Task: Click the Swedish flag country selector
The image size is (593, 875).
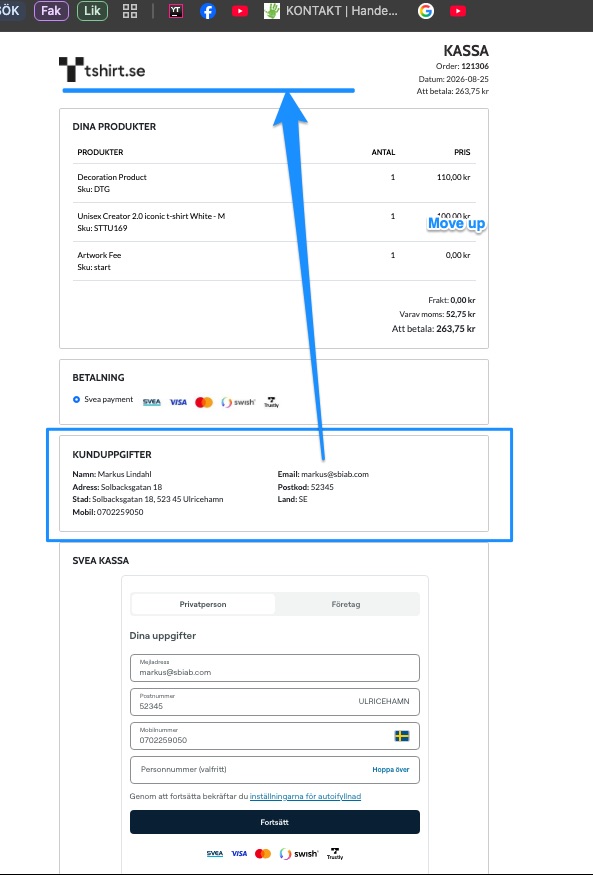Action: coord(402,735)
